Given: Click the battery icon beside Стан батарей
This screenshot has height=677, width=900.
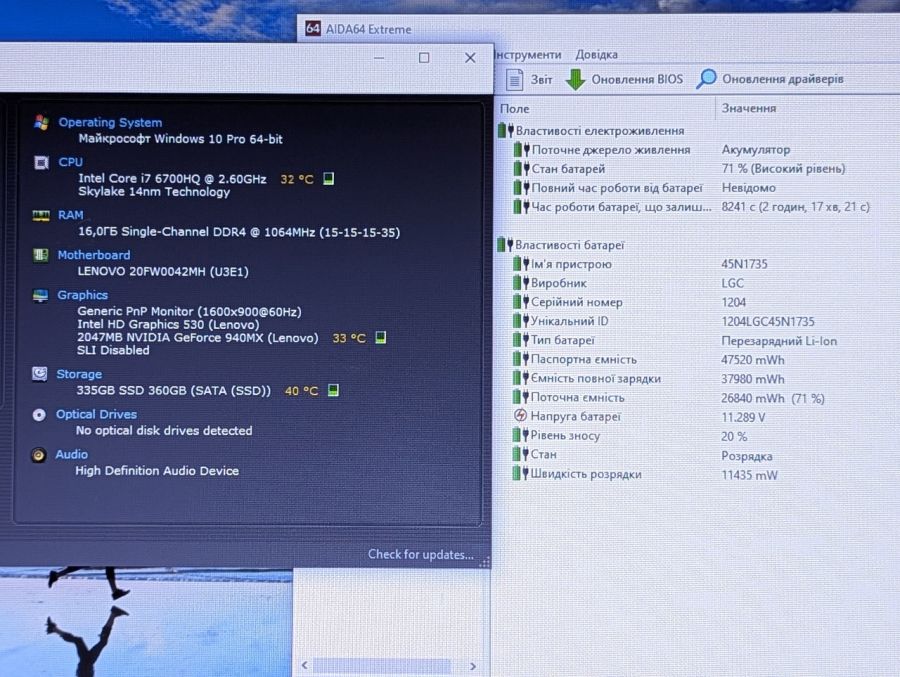Looking at the screenshot, I should [x=521, y=168].
